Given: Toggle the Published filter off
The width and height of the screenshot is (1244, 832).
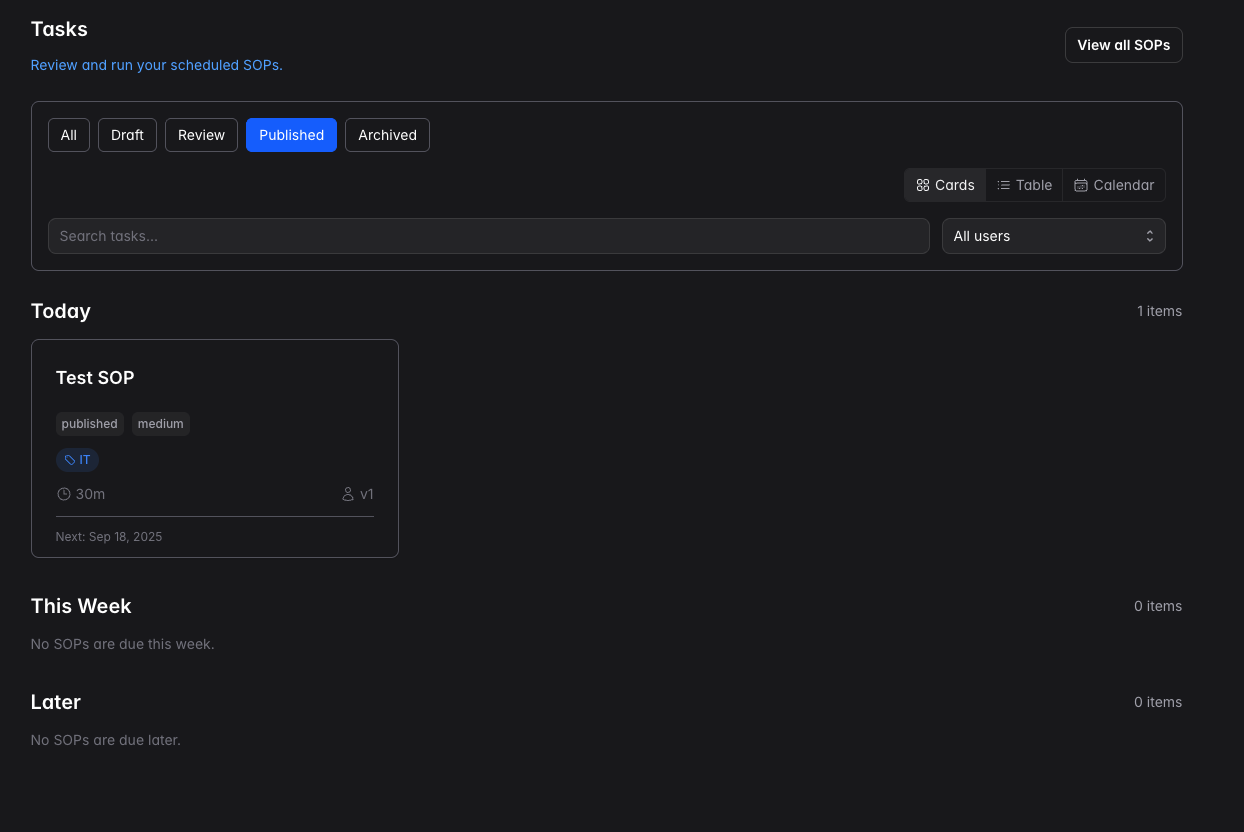Looking at the screenshot, I should (x=291, y=135).
